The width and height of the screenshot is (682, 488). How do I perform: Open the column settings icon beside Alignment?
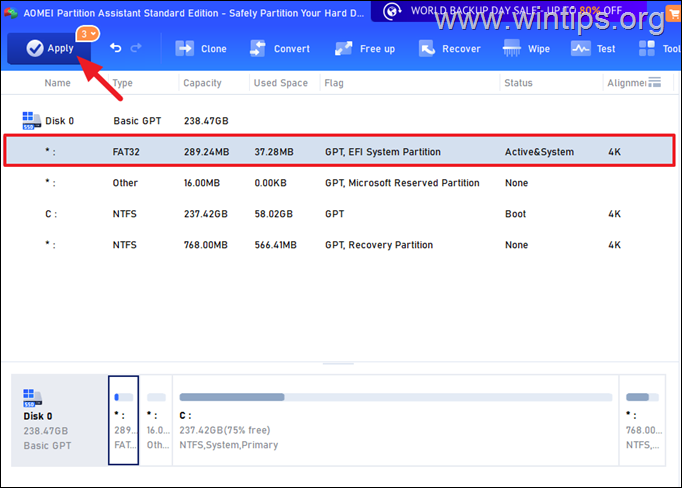tap(654, 82)
